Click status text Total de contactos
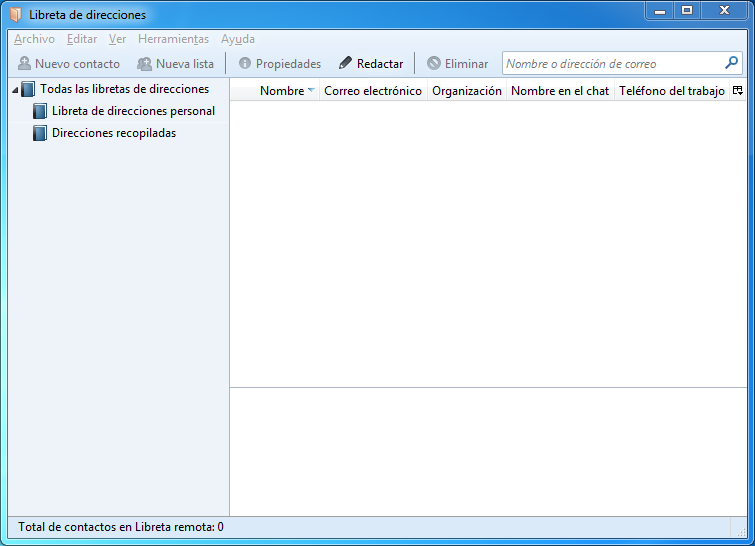755x546 pixels. 121,527
